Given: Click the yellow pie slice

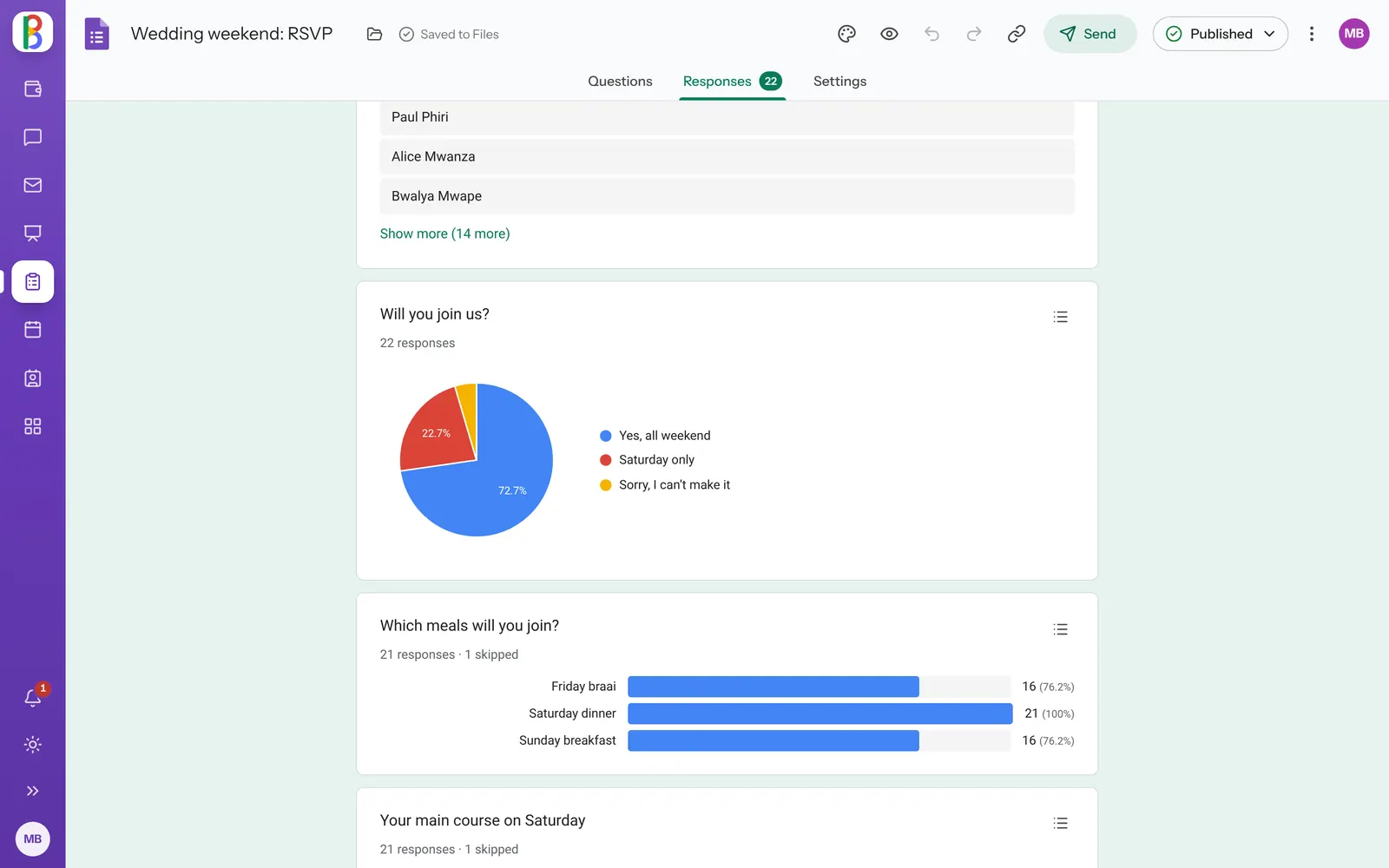Looking at the screenshot, I should pos(469,408).
